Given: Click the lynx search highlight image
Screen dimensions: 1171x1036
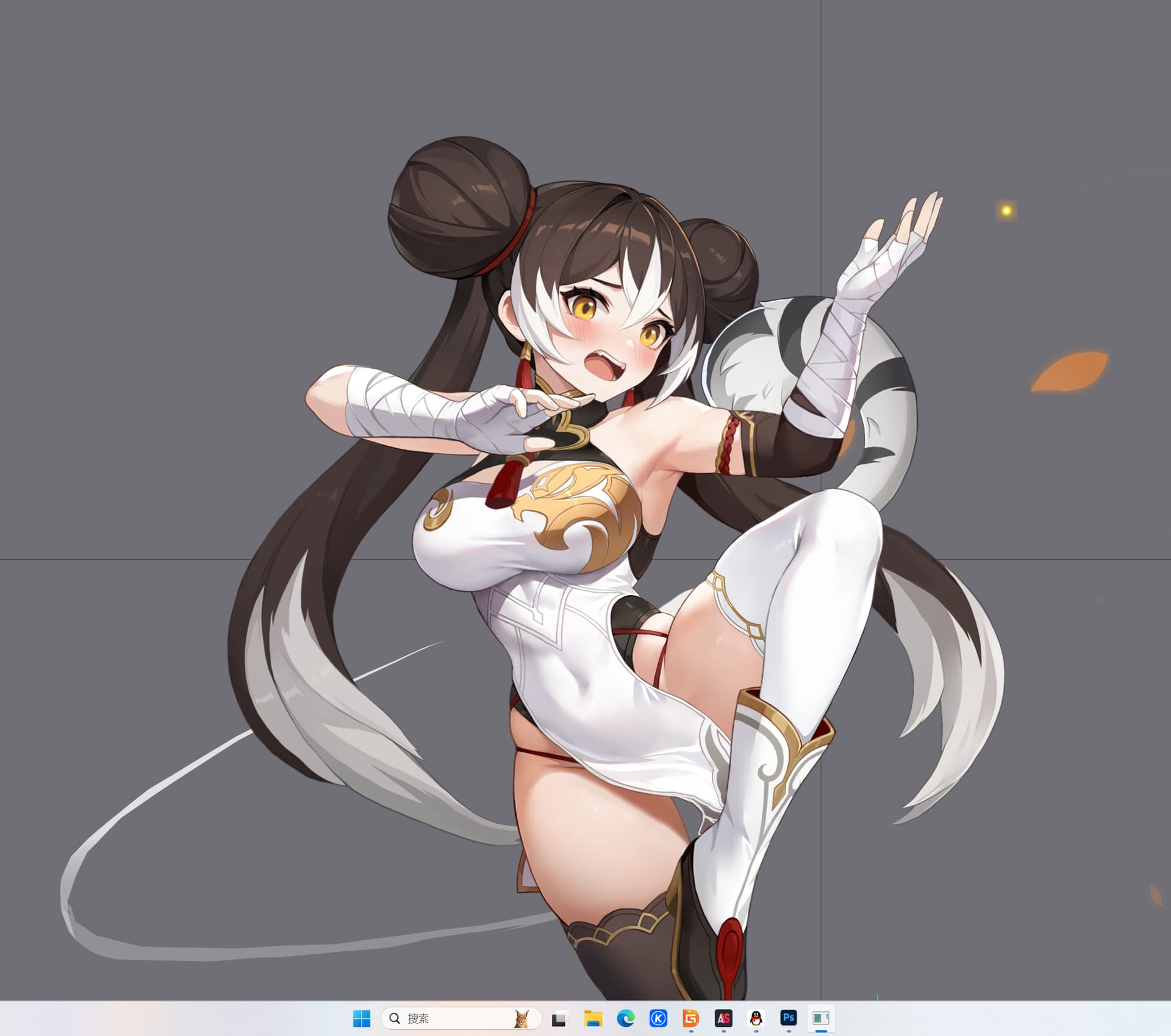Looking at the screenshot, I should [521, 1019].
